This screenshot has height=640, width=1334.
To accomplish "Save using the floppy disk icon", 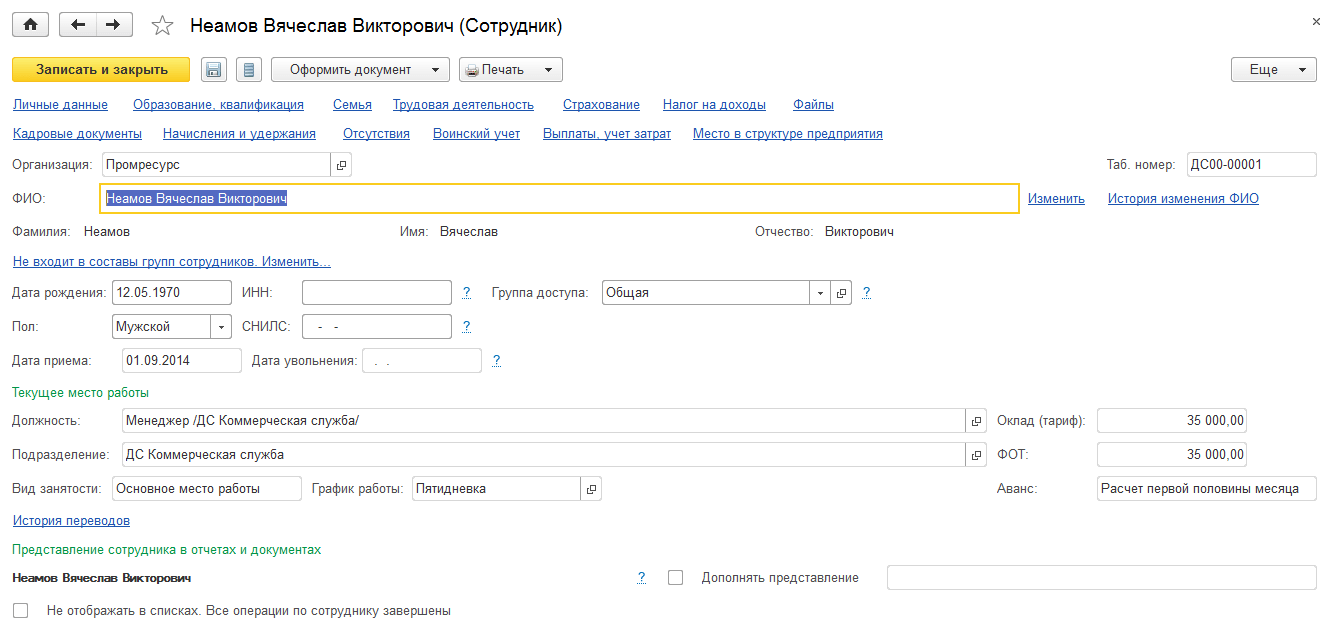I will pos(213,70).
